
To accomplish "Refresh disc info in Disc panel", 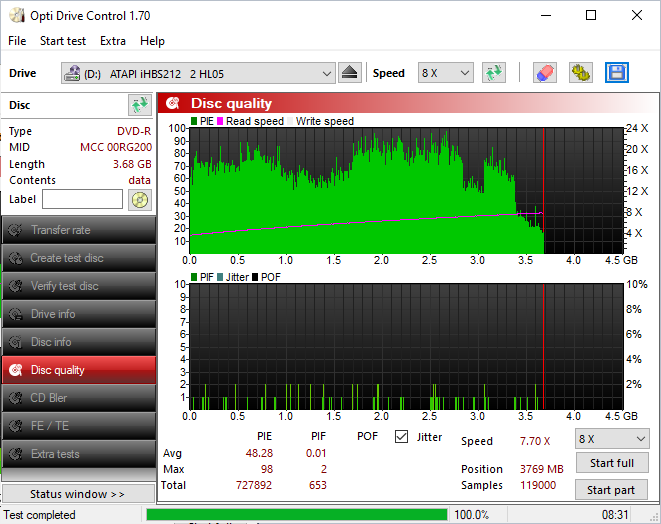I will click(x=139, y=105).
